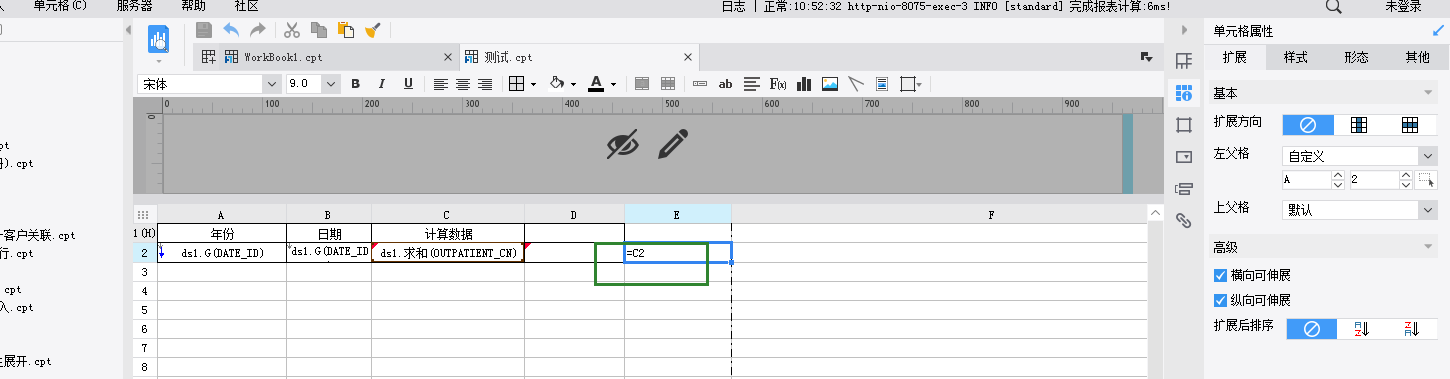Toggle bold formatting
The image size is (1450, 379).
(x=355, y=84)
